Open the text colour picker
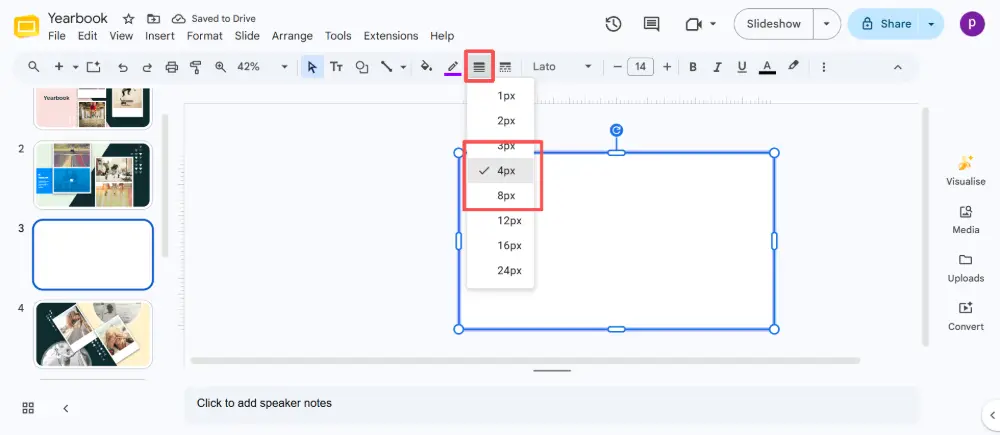The image size is (1000, 435). tap(767, 67)
